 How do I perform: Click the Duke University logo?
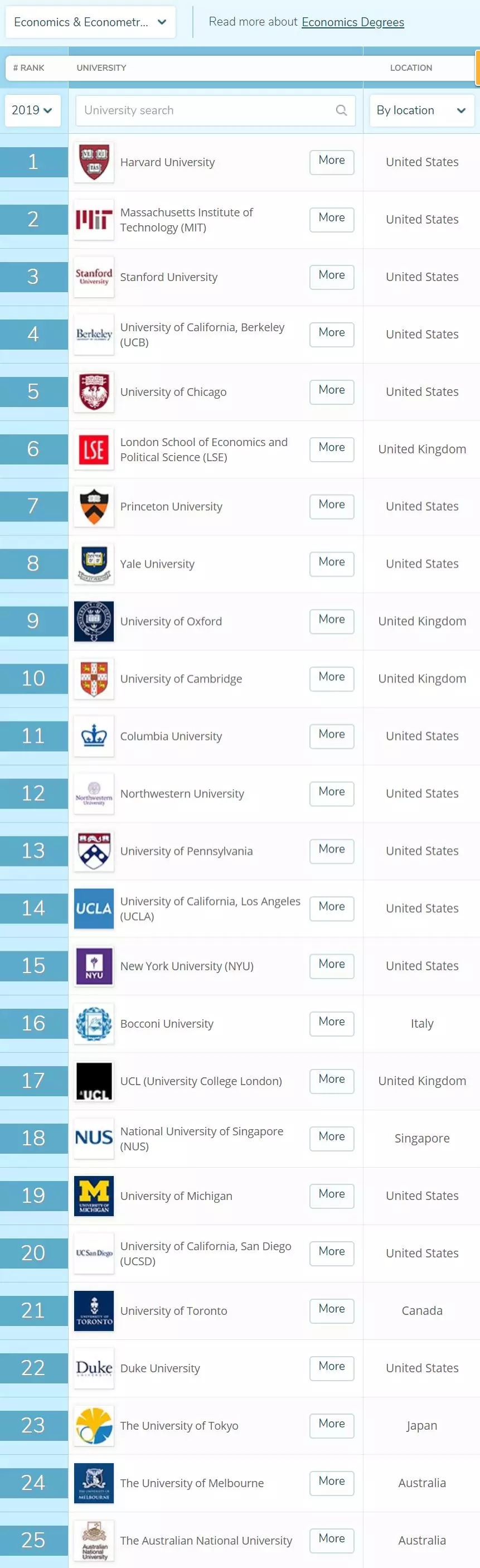94,1368
